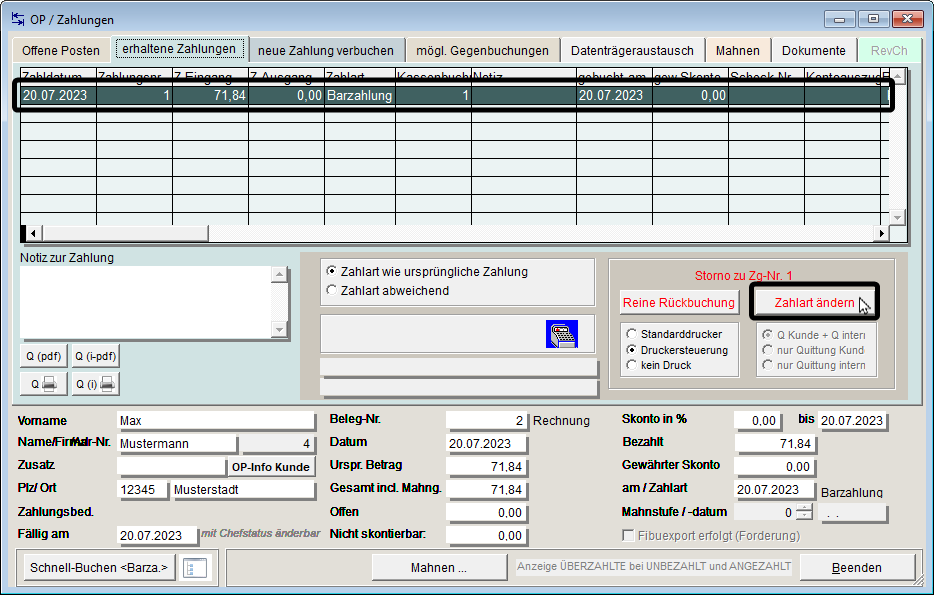Click the Zusatz input field

[171, 466]
